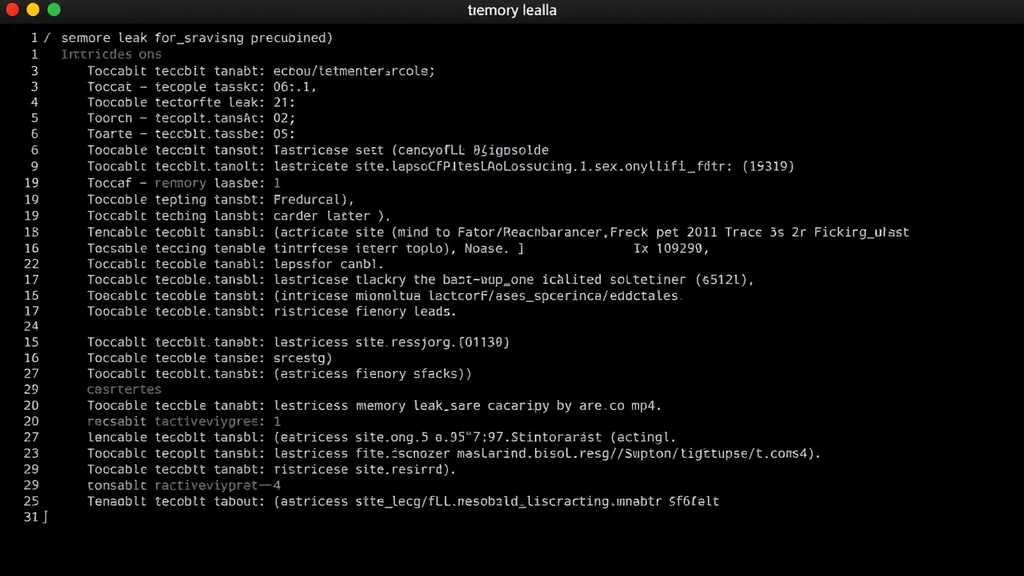Screen dimensions: 1024x576
Task: Click the window title 'tiemory lealla'
Action: coord(512,10)
